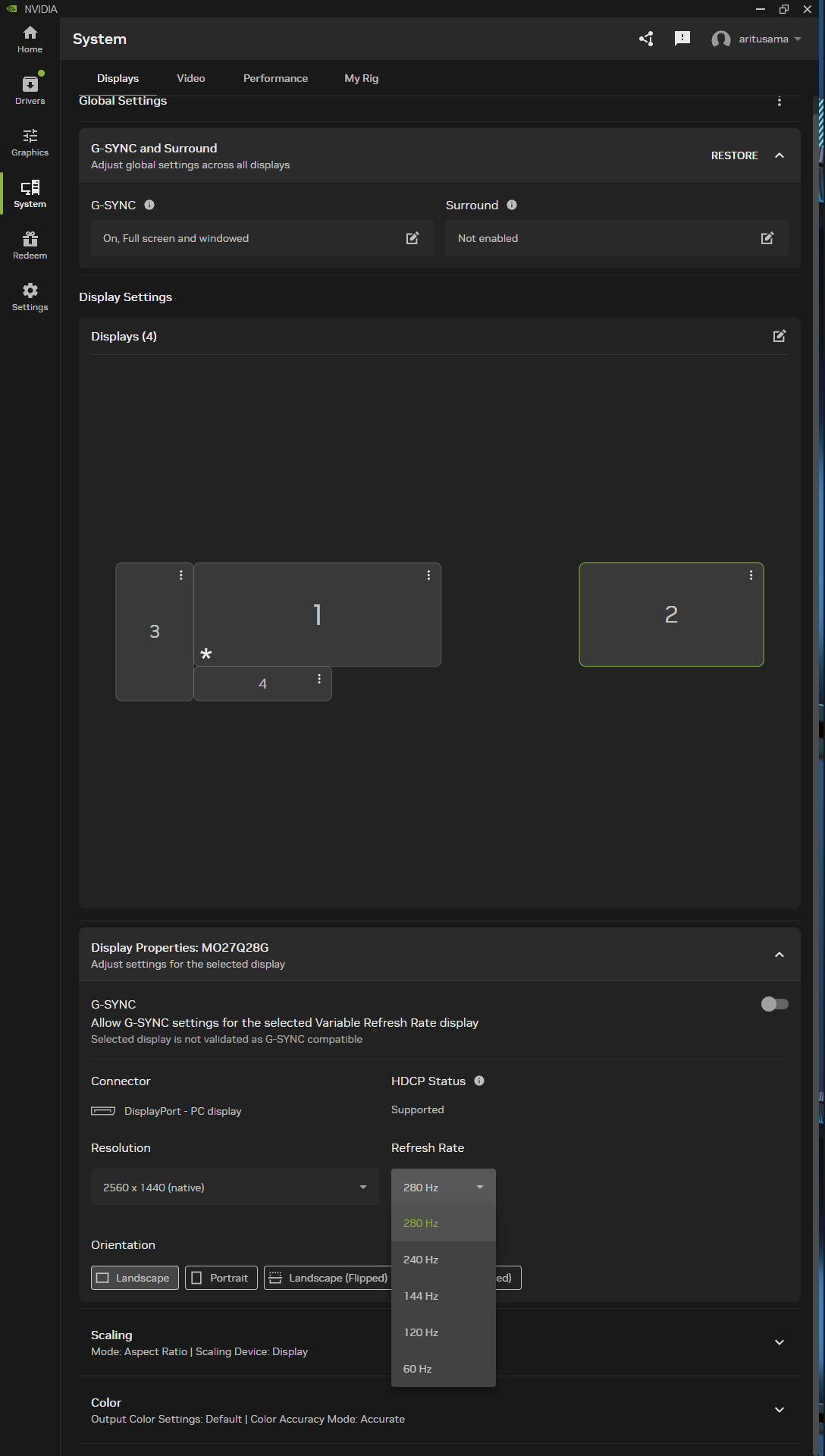825x1456 pixels.
Task: Edit the Displays (4) arrangement
Action: 780,336
